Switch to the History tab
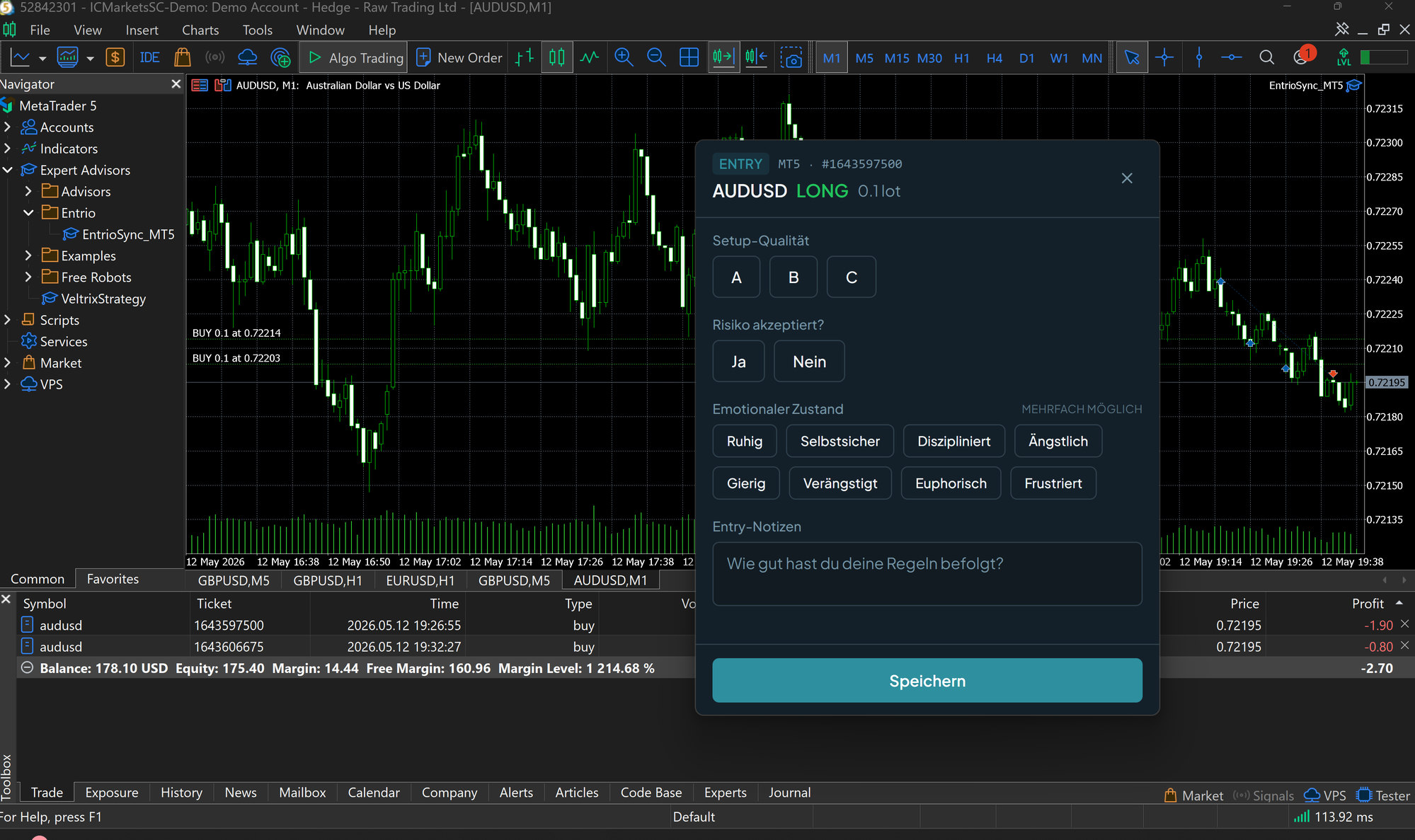1415x840 pixels. click(181, 793)
